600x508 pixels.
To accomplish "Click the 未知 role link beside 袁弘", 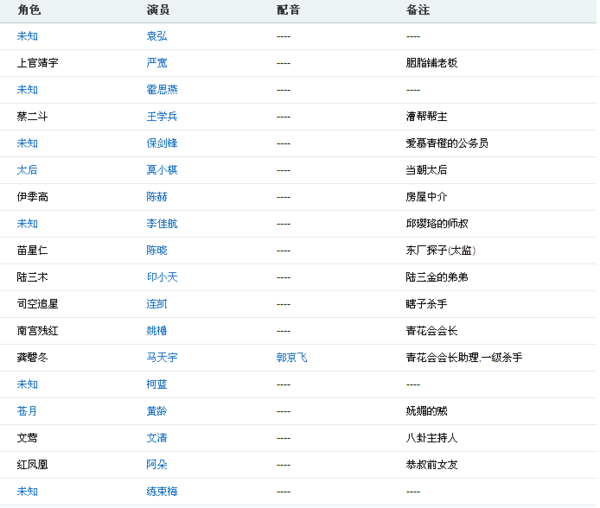I will pos(27,36).
